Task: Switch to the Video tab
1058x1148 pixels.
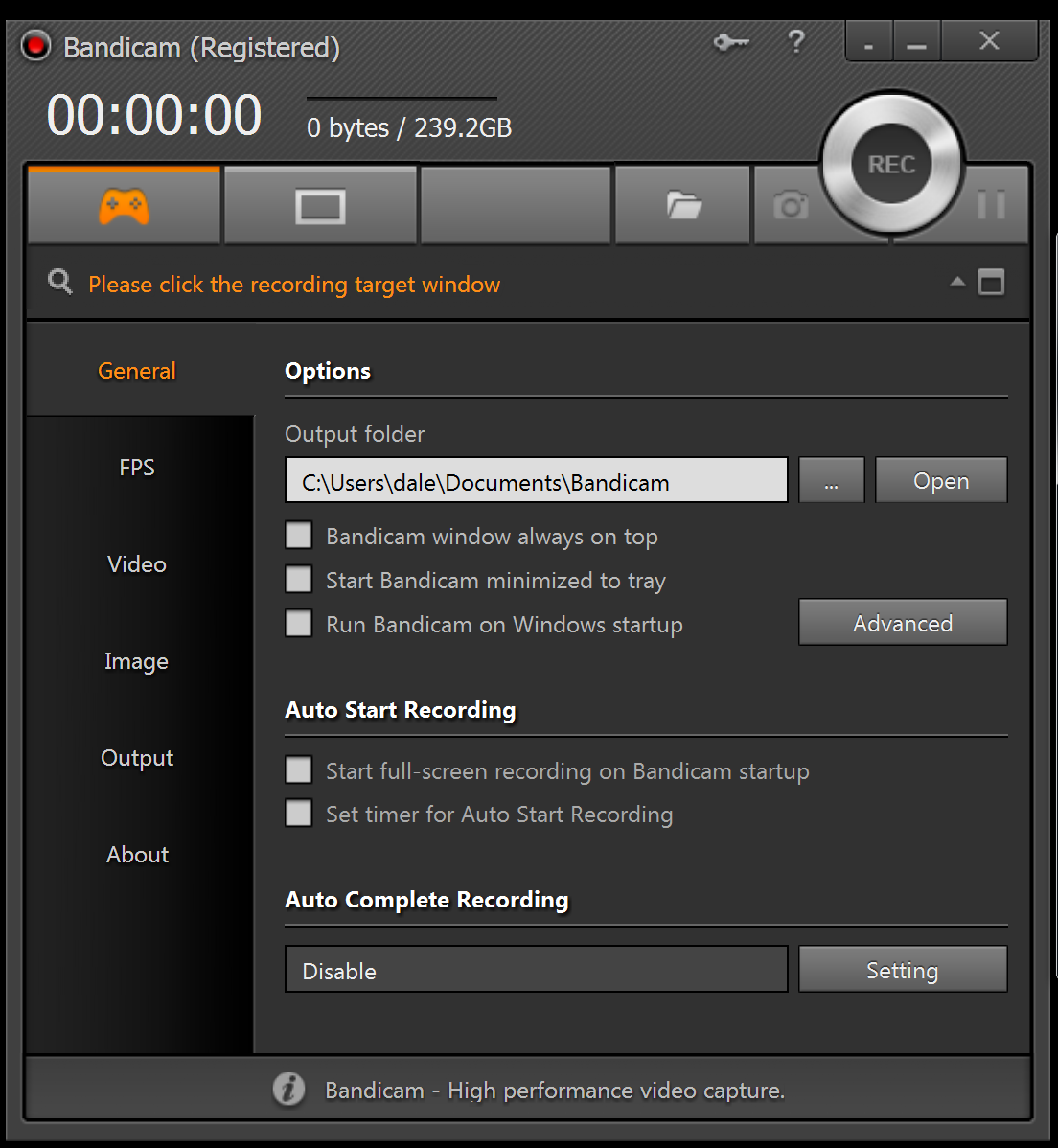Action: click(137, 564)
